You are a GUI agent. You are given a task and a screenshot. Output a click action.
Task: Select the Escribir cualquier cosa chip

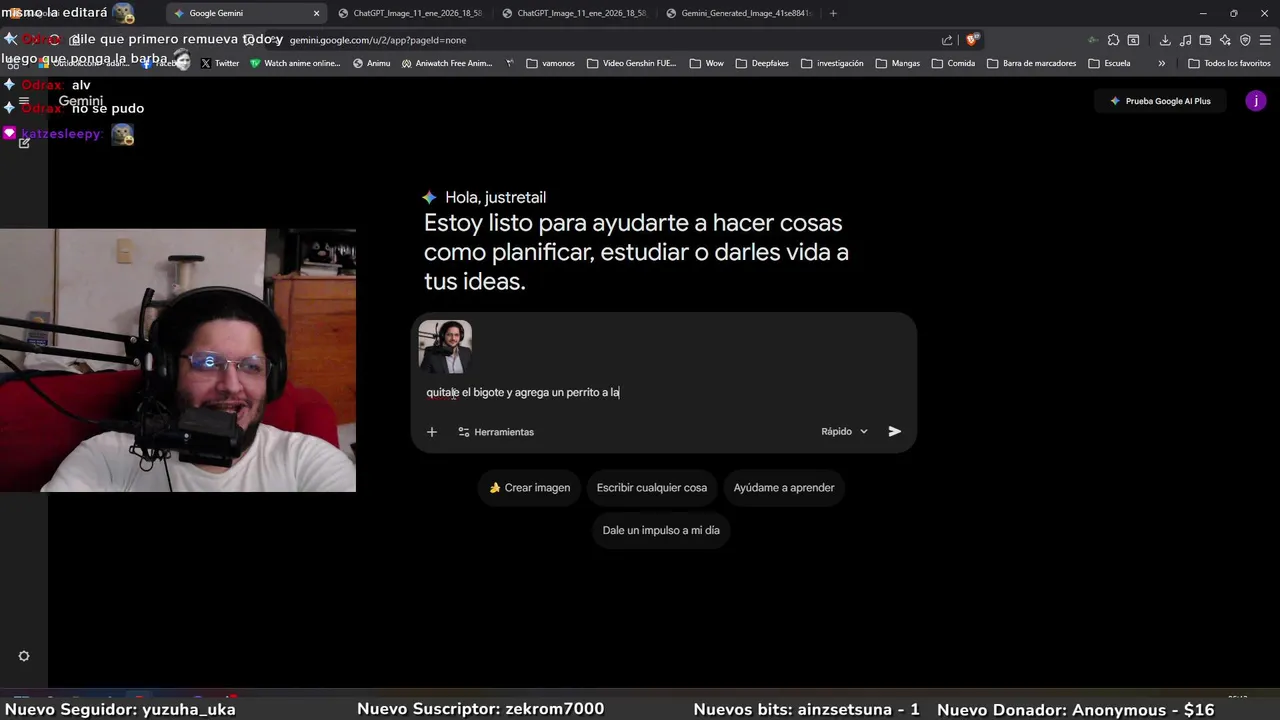pos(652,488)
